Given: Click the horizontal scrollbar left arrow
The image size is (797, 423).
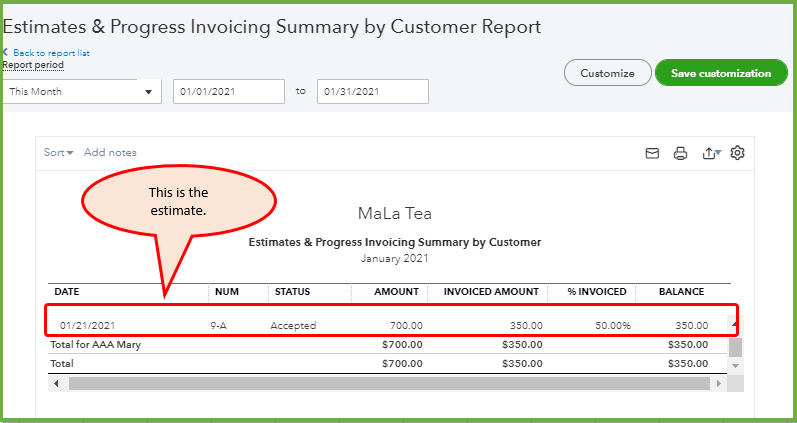Looking at the screenshot, I should [57, 383].
